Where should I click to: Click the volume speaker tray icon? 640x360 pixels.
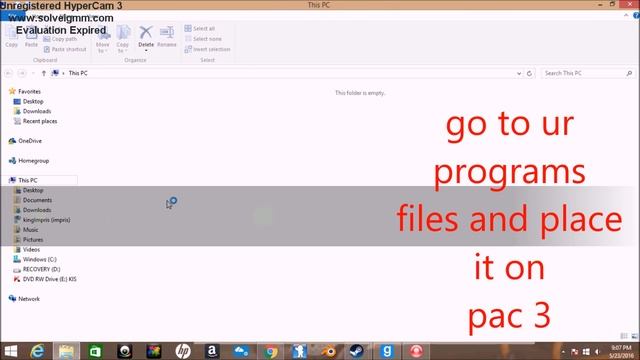598,351
